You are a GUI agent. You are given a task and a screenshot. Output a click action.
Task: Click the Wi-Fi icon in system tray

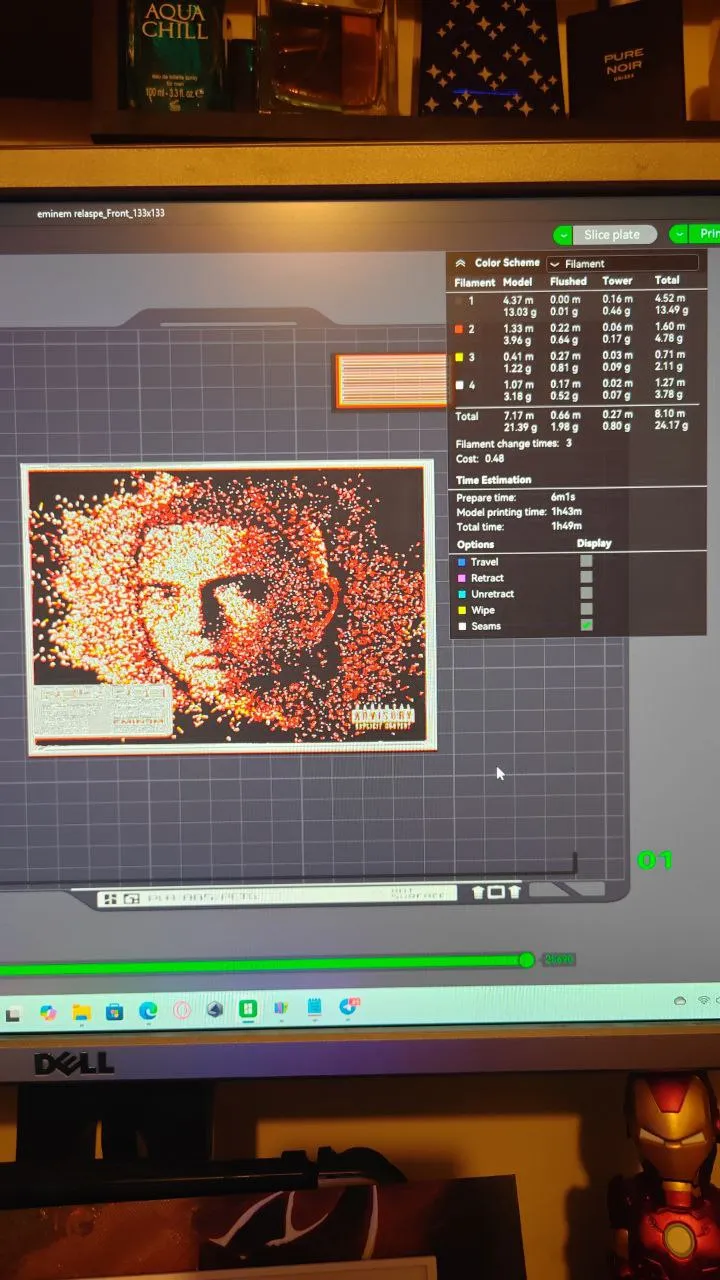pos(704,999)
